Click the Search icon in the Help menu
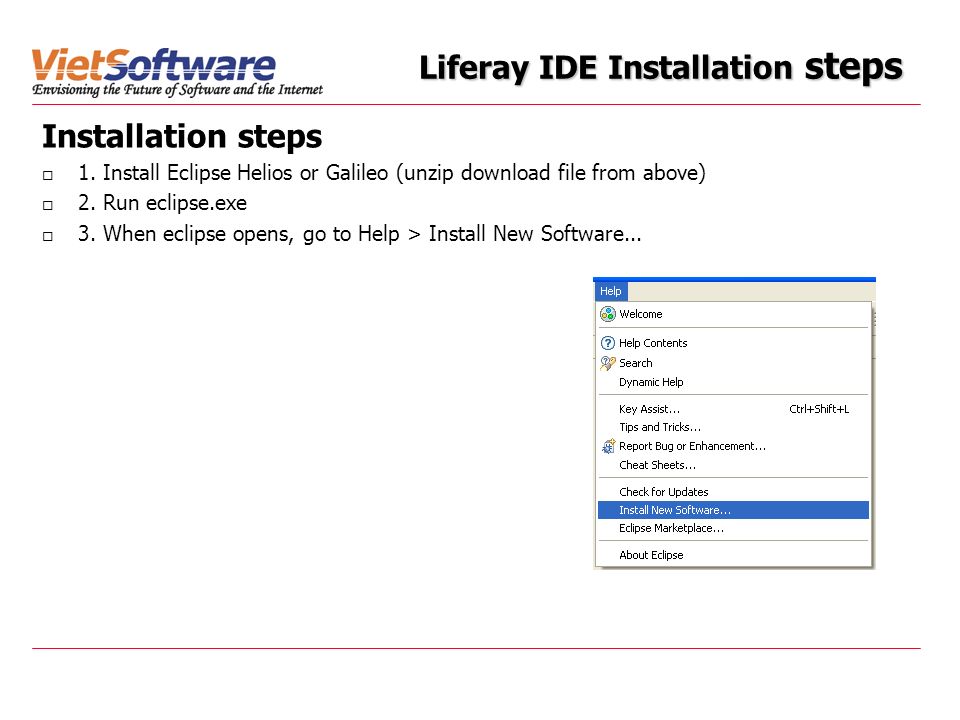 [607, 363]
